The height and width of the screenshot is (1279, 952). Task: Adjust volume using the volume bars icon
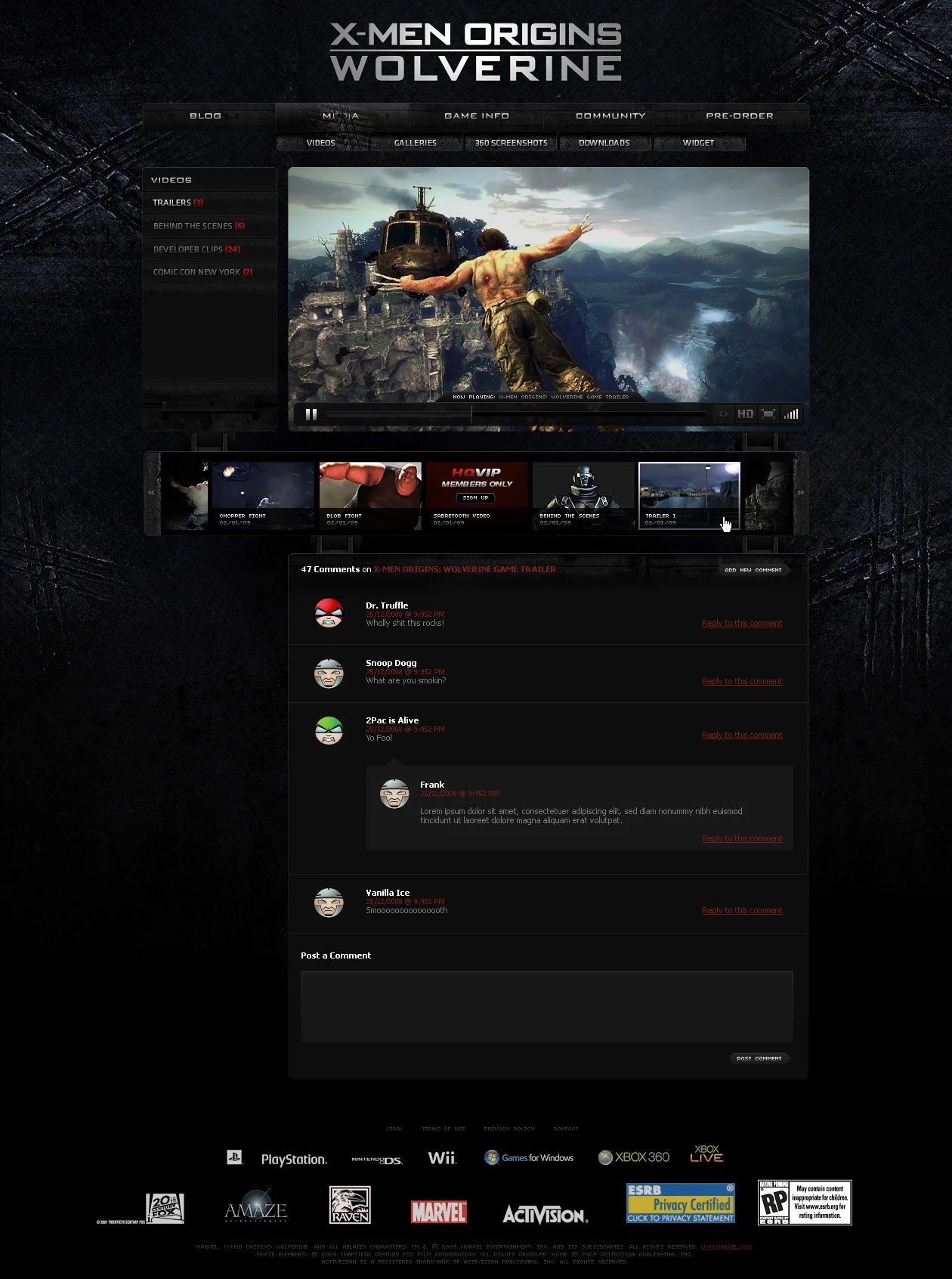[x=791, y=414]
